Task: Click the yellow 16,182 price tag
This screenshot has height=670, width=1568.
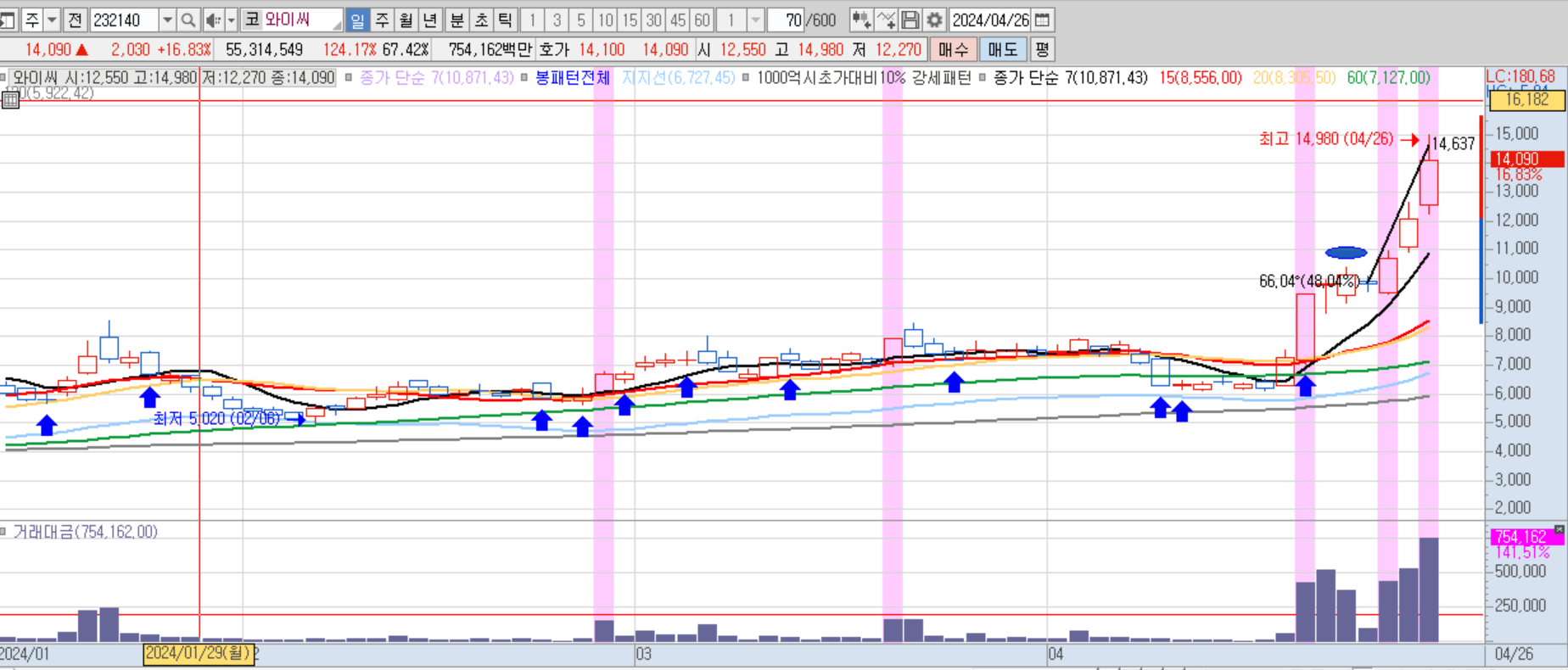Action: [1527, 99]
